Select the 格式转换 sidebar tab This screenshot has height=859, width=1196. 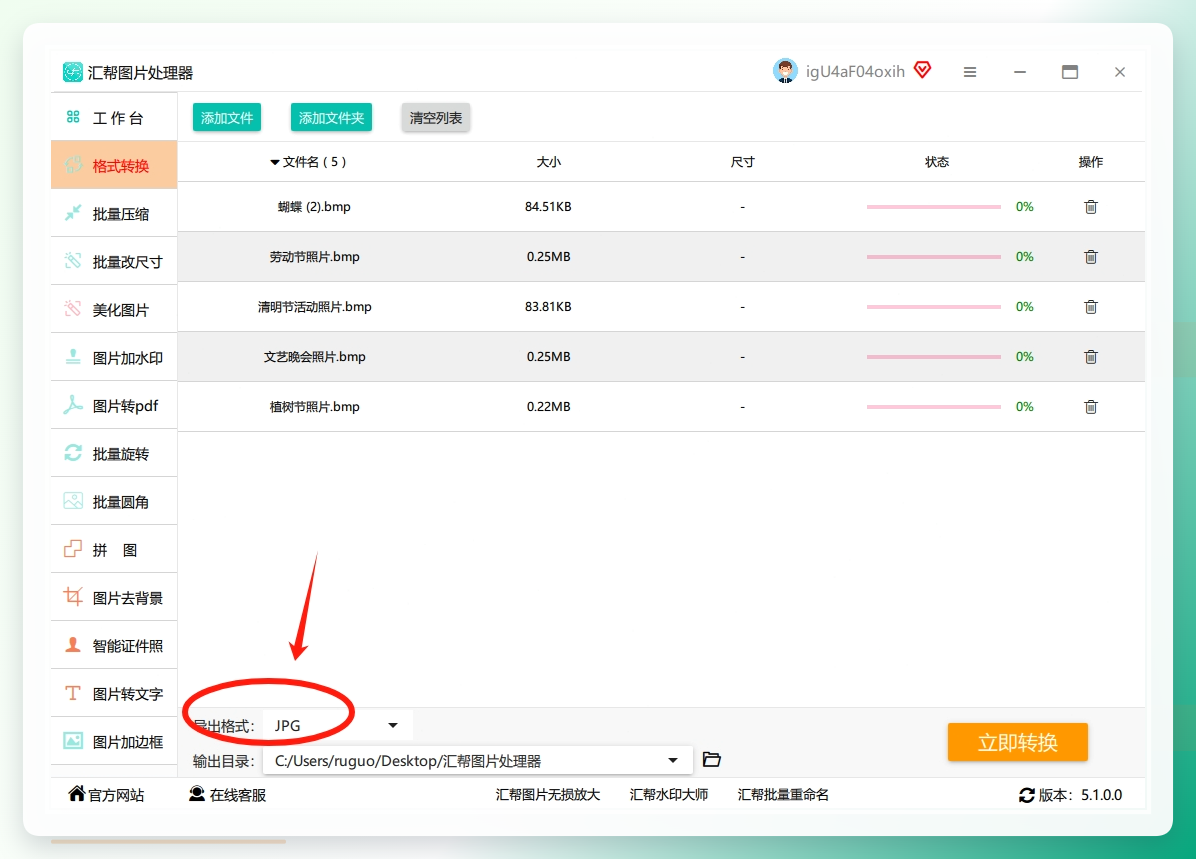(x=114, y=165)
